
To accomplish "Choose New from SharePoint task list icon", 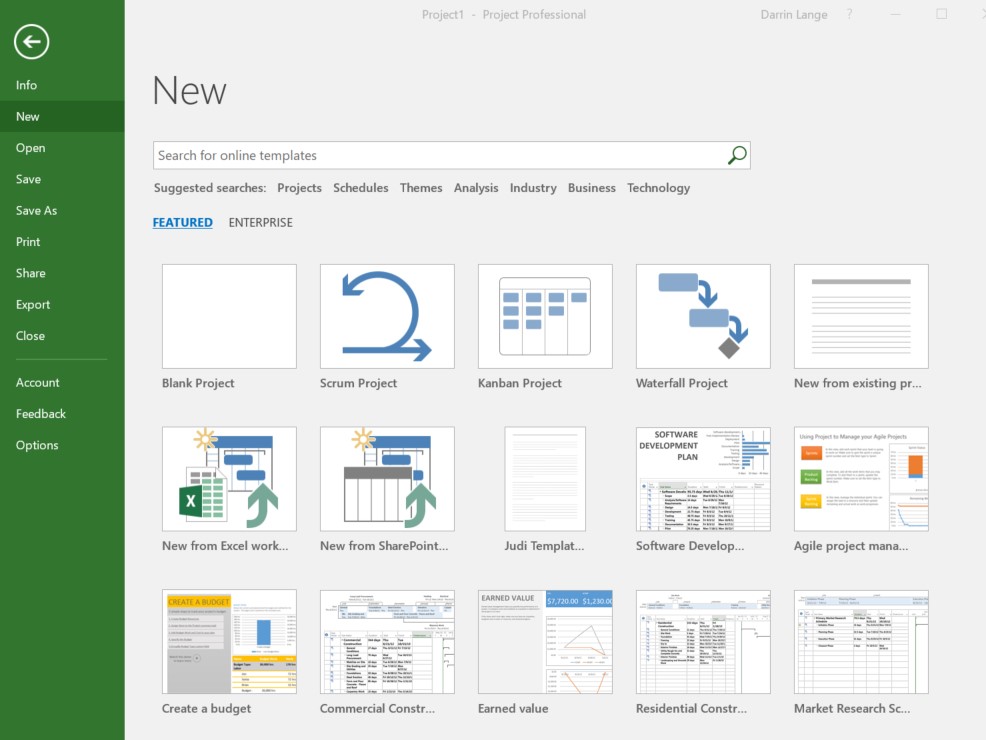I will tap(387, 479).
